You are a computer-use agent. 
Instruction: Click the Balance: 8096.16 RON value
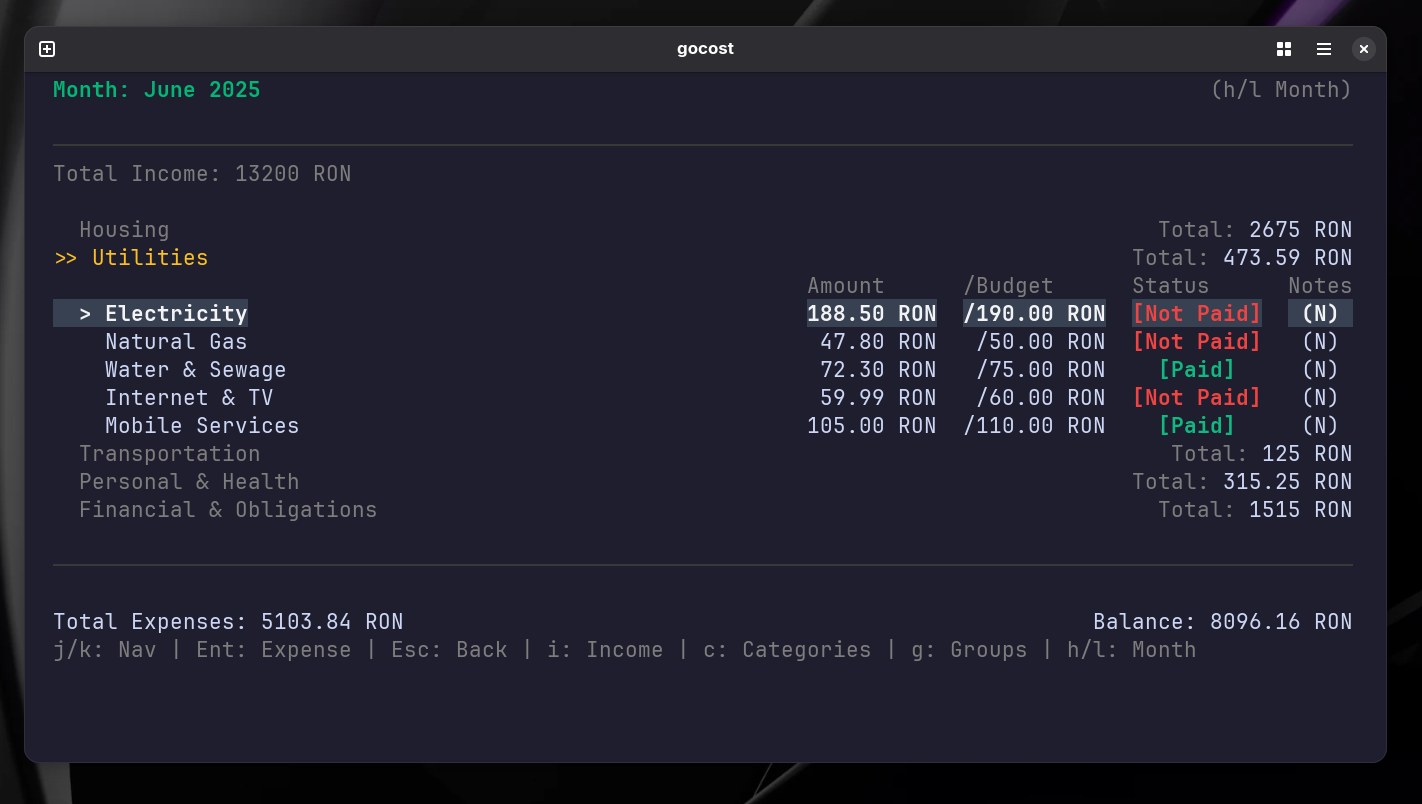[x=1223, y=622]
